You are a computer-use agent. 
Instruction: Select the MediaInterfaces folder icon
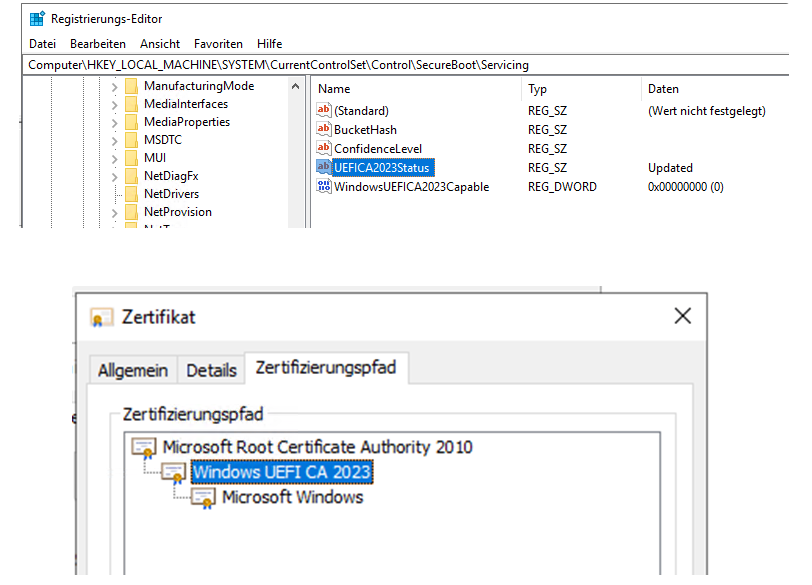pos(132,104)
